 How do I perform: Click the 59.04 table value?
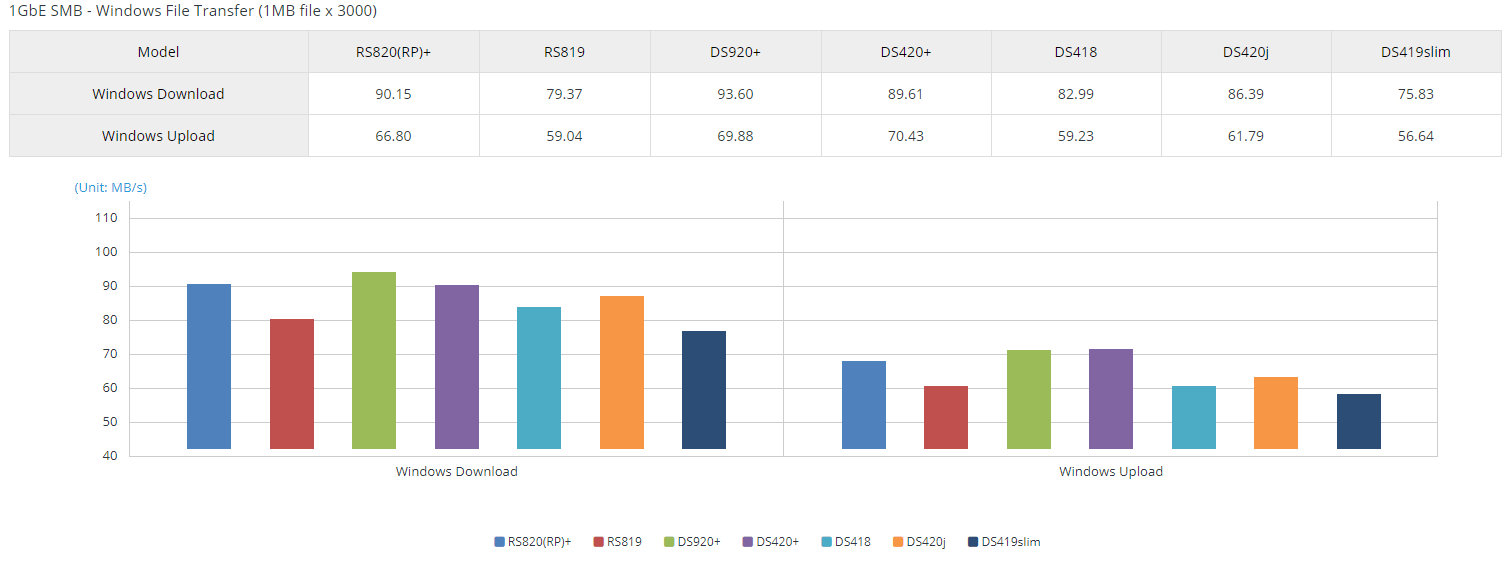pos(565,136)
